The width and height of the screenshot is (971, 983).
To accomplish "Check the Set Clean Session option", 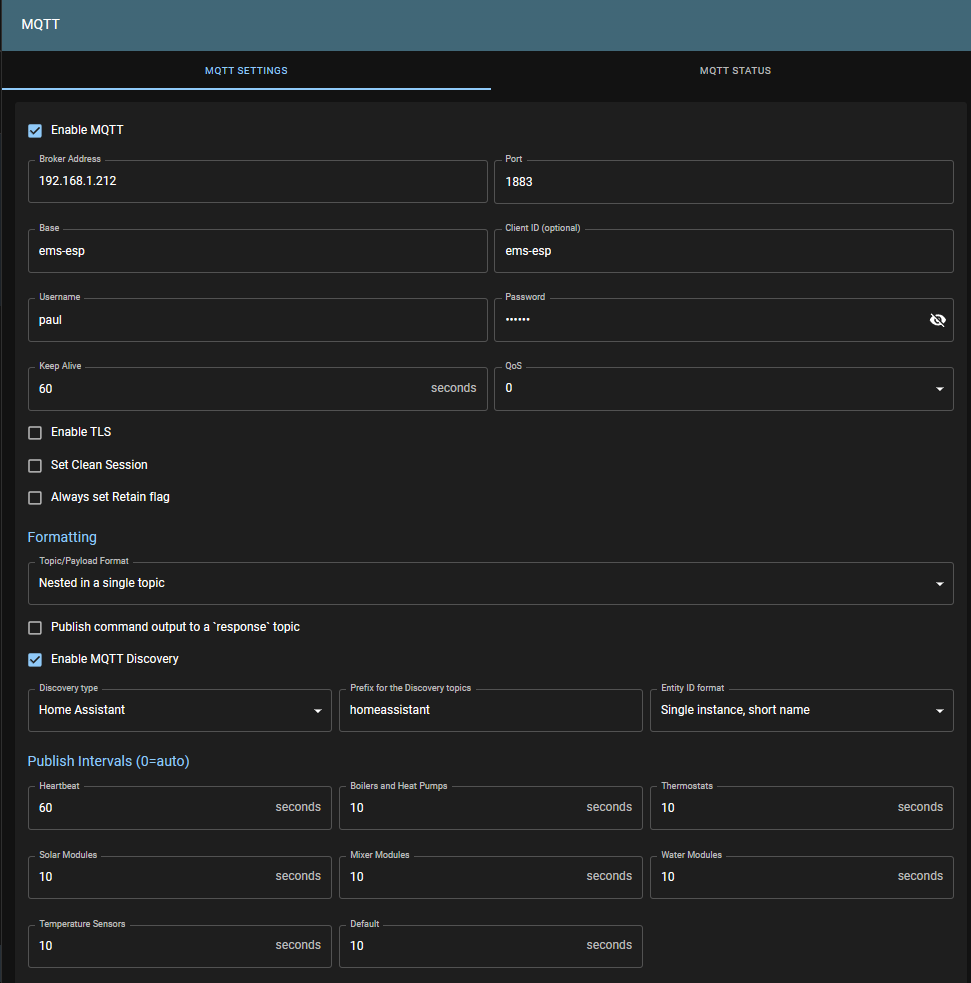I will pyautogui.click(x=34, y=464).
